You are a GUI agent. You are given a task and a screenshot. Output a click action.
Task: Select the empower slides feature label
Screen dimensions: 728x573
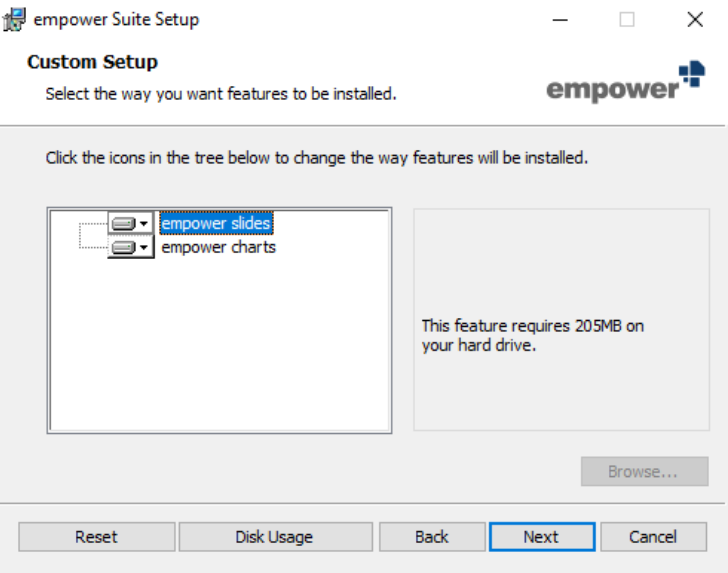(216, 223)
